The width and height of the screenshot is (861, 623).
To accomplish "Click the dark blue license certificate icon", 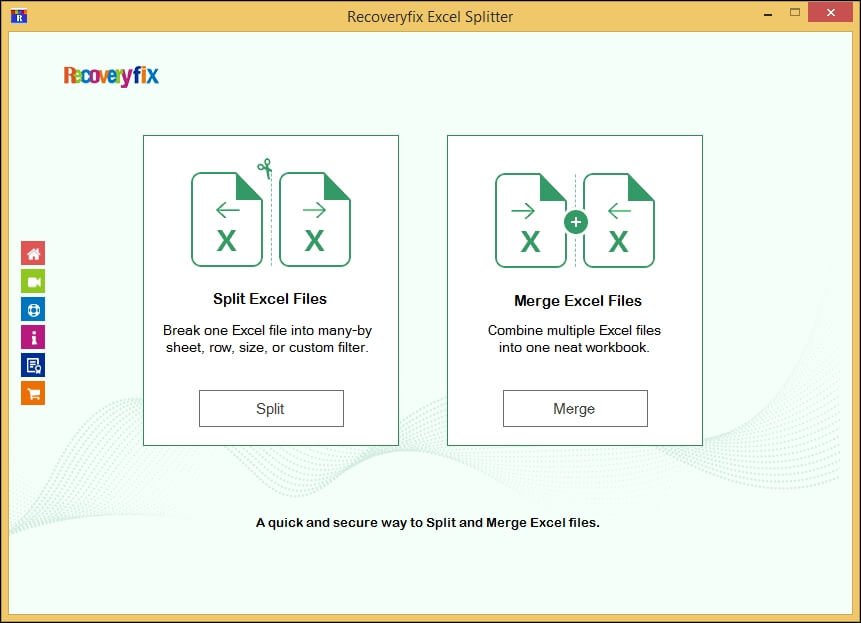I will click(33, 365).
